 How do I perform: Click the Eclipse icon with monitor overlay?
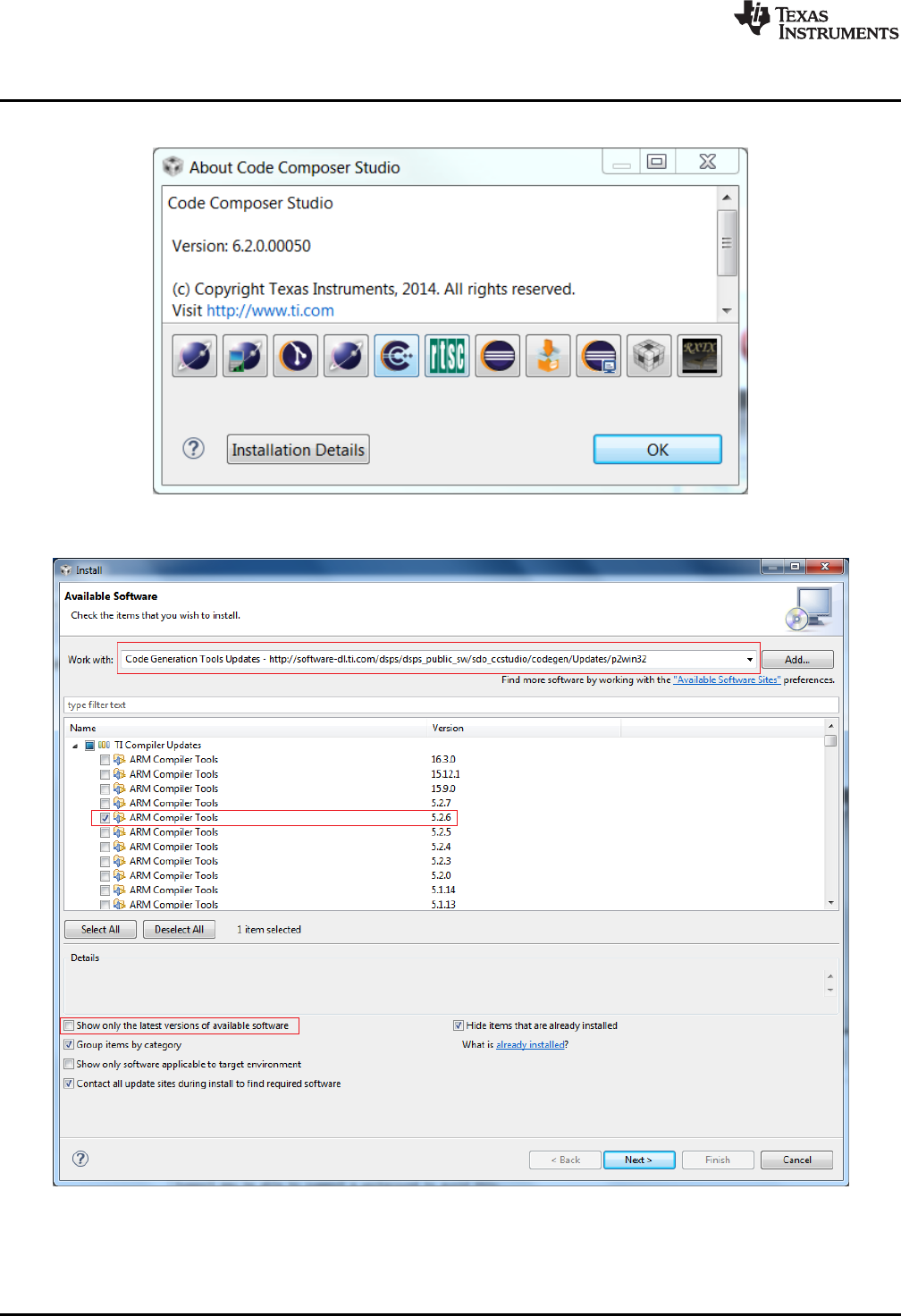tap(599, 356)
